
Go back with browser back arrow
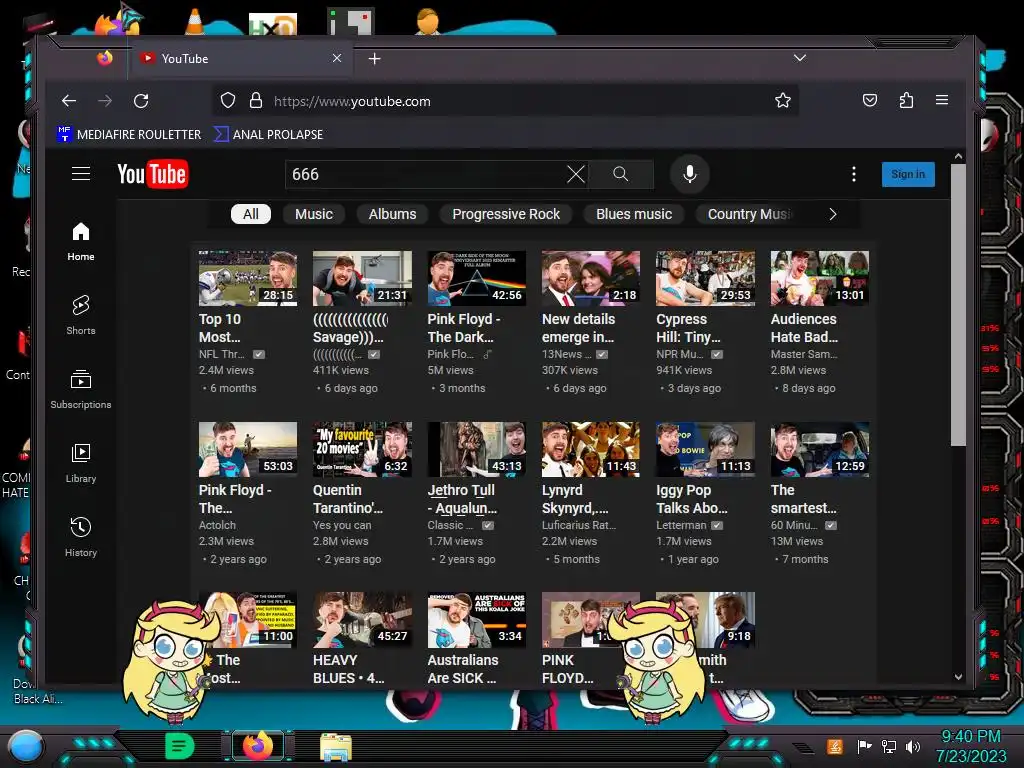click(69, 101)
